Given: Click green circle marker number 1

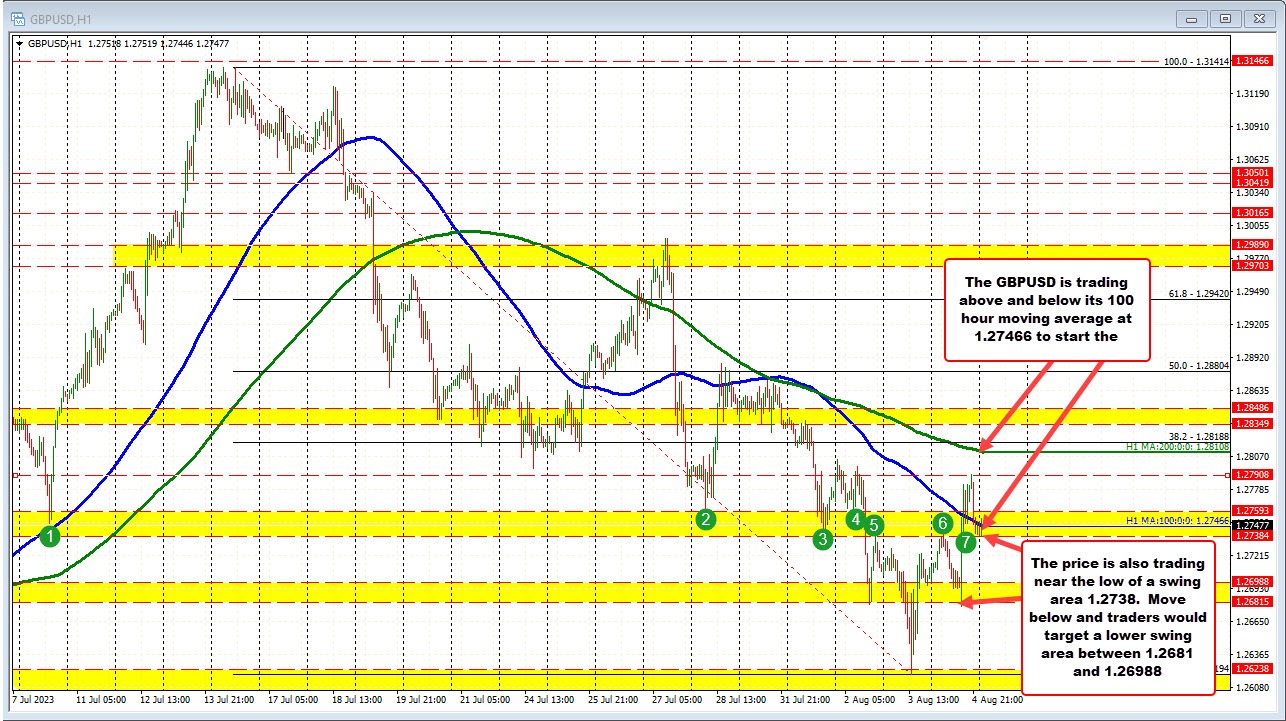Looking at the screenshot, I should [51, 536].
